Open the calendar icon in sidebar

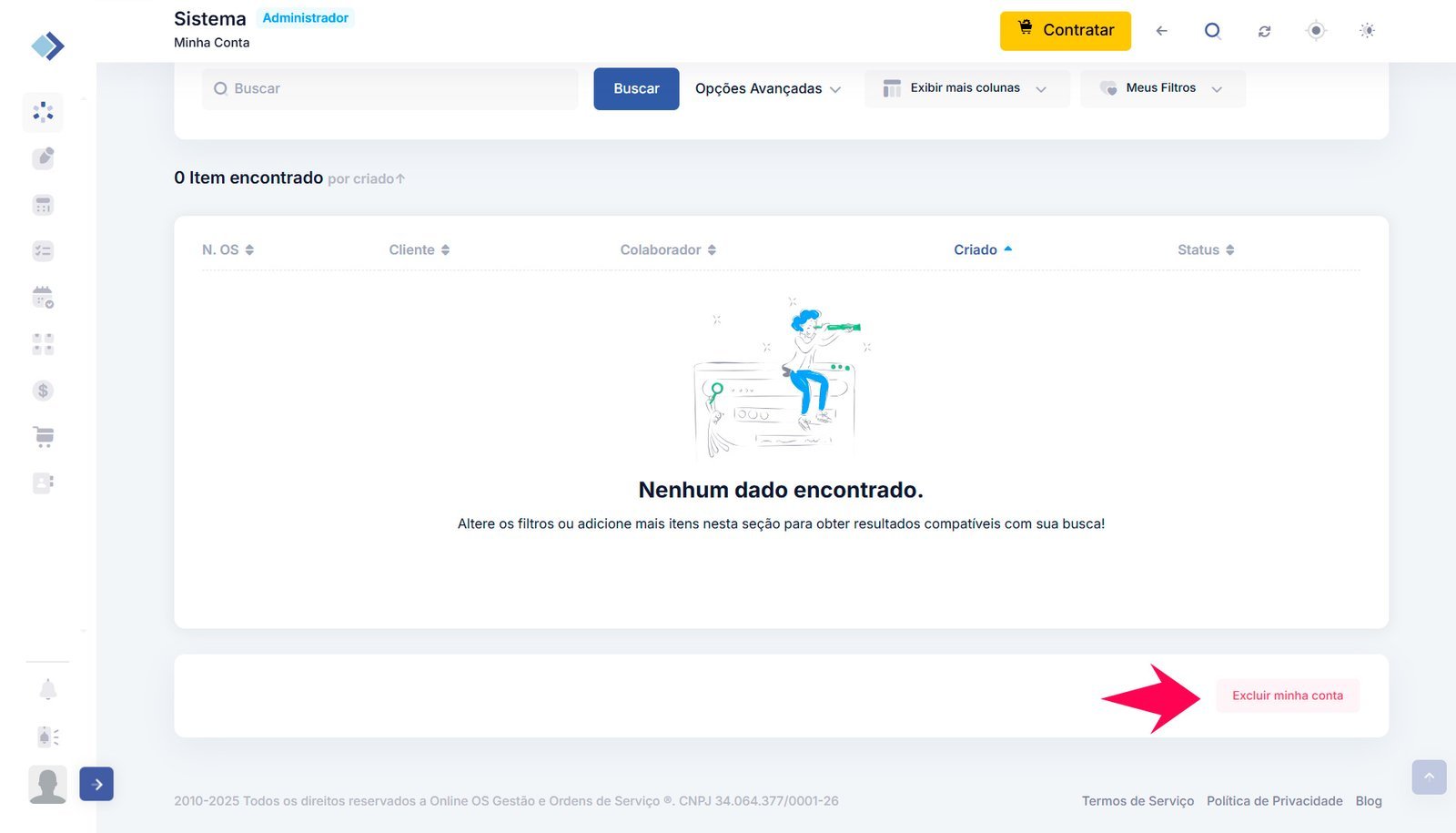coord(43,297)
